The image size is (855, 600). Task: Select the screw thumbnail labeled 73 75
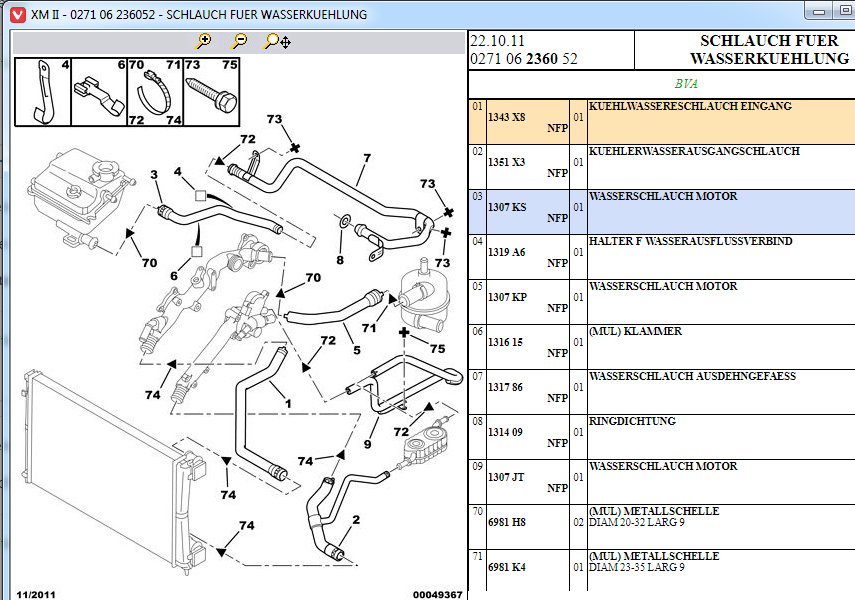click(212, 92)
